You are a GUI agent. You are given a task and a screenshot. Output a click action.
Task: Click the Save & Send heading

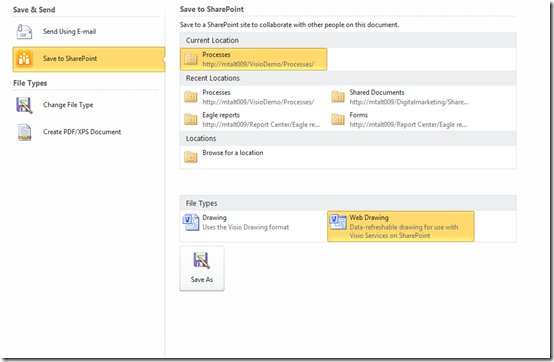tap(34, 10)
